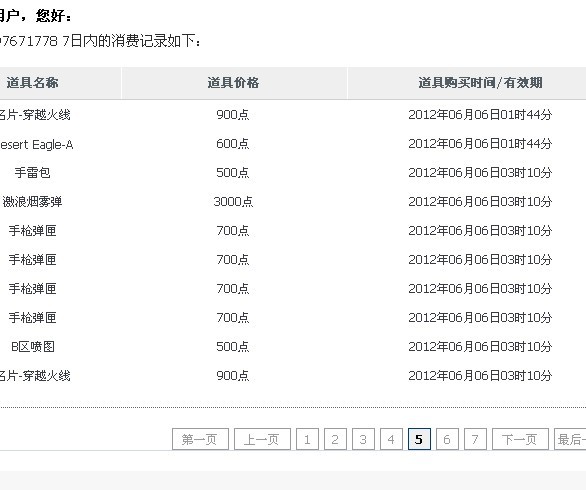Jump to the last page via 最后一页
This screenshot has width=586, height=490.
click(x=570, y=439)
